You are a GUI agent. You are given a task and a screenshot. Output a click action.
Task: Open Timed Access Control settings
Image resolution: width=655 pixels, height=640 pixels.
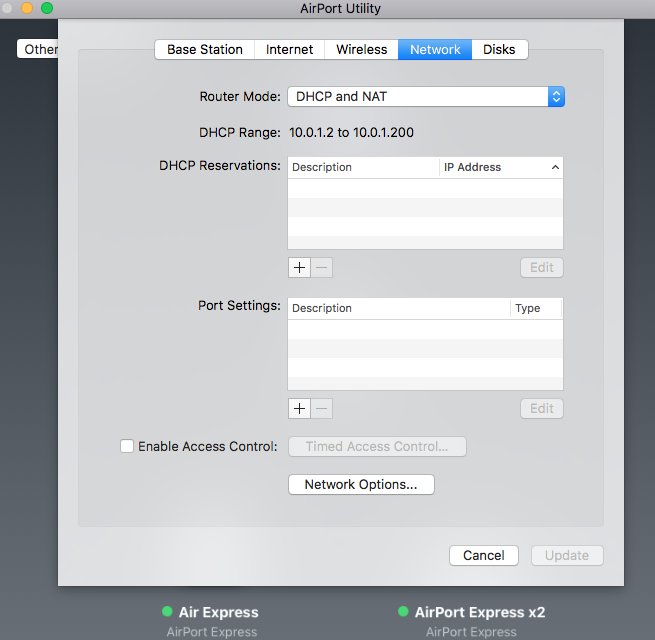point(377,447)
